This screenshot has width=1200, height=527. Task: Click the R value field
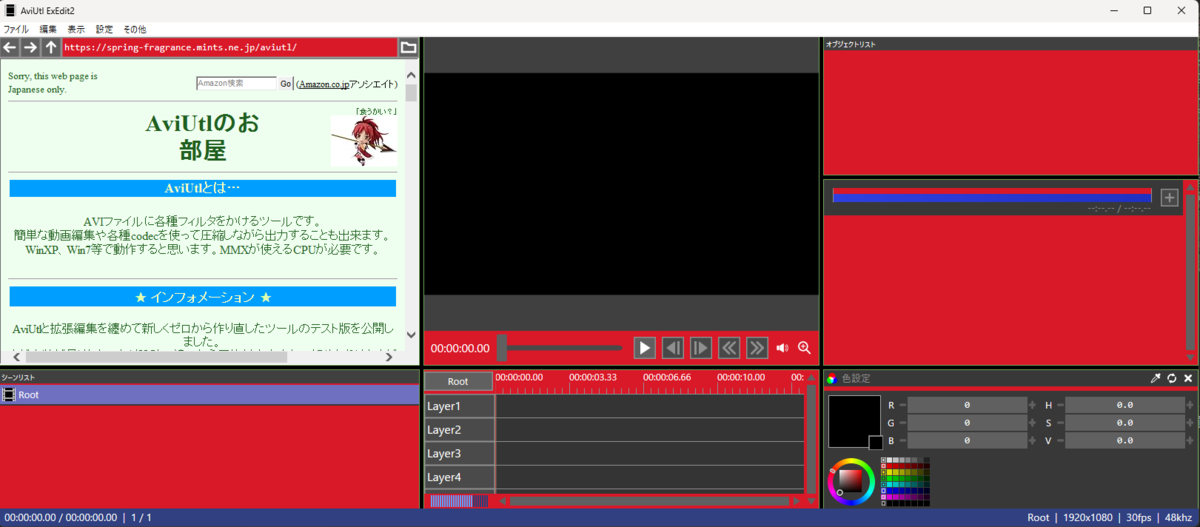pyautogui.click(x=967, y=405)
